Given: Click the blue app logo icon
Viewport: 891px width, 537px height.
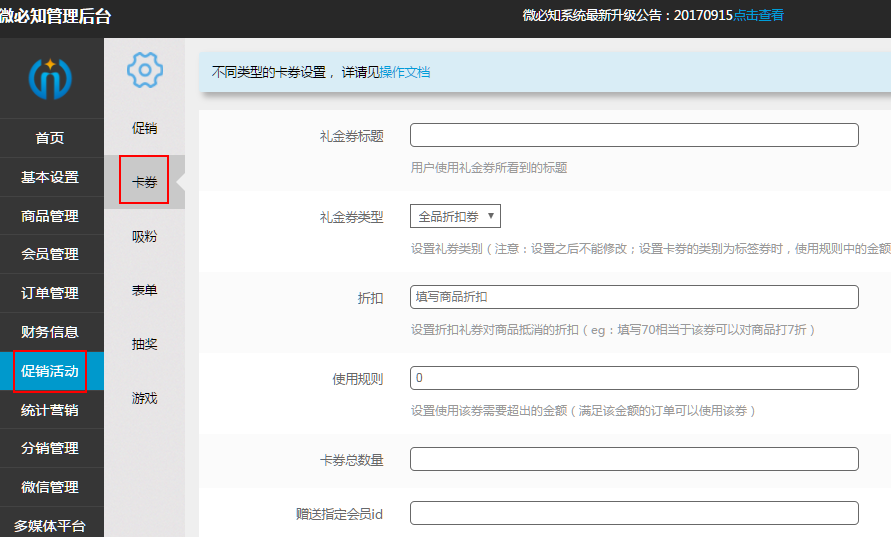Looking at the screenshot, I should click(50, 78).
